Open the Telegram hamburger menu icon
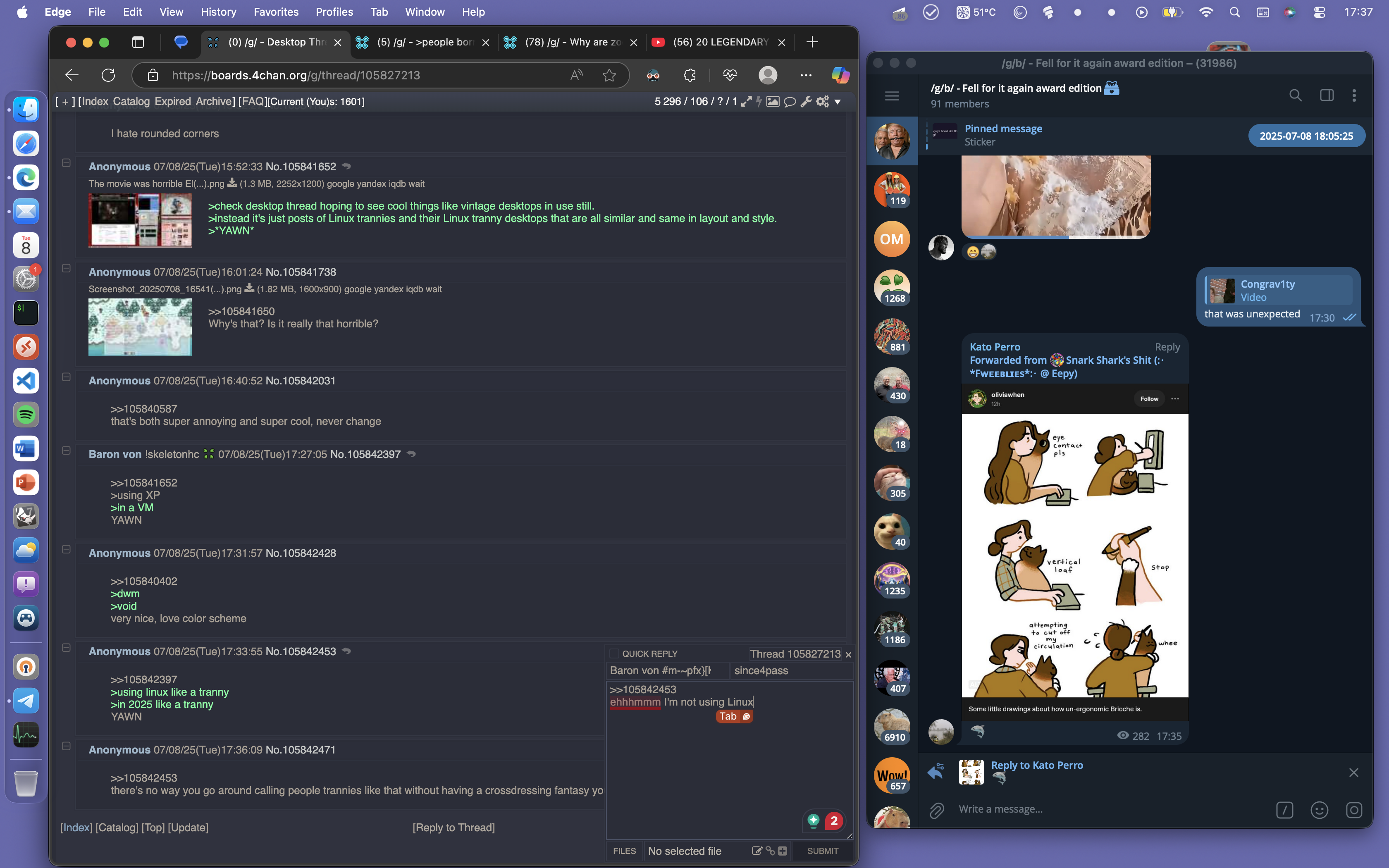 (892, 96)
